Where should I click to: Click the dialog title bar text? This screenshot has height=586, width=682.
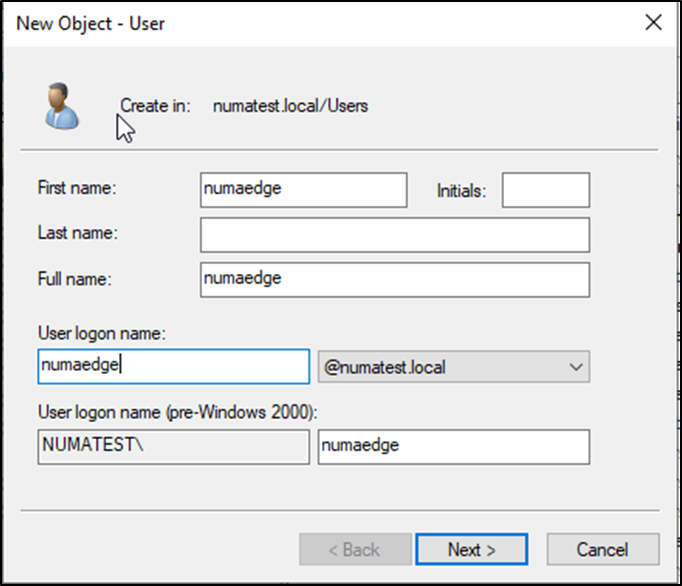click(x=91, y=23)
